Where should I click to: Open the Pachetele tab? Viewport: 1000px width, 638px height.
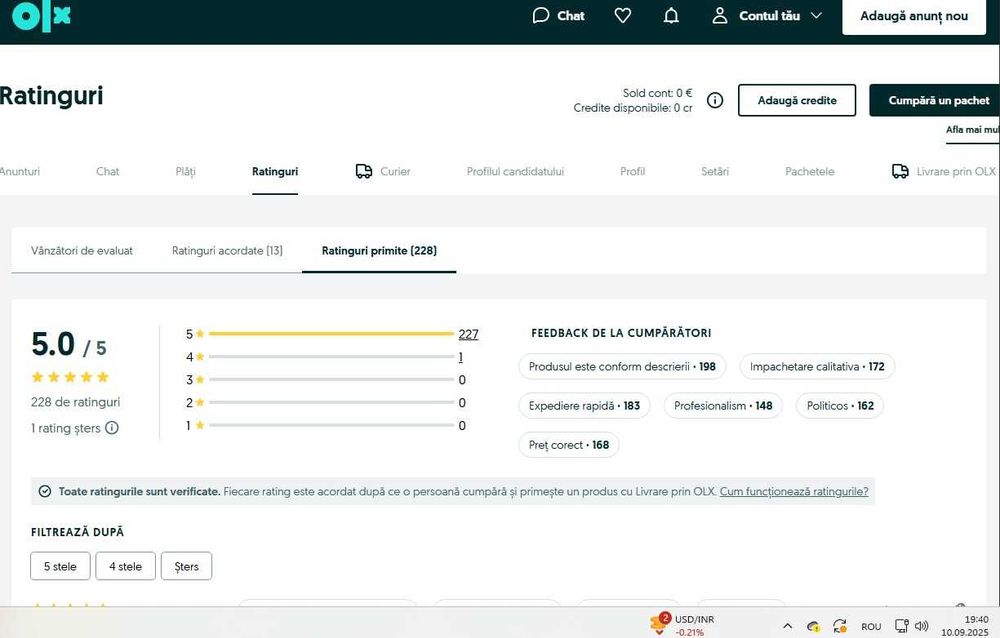tap(809, 172)
